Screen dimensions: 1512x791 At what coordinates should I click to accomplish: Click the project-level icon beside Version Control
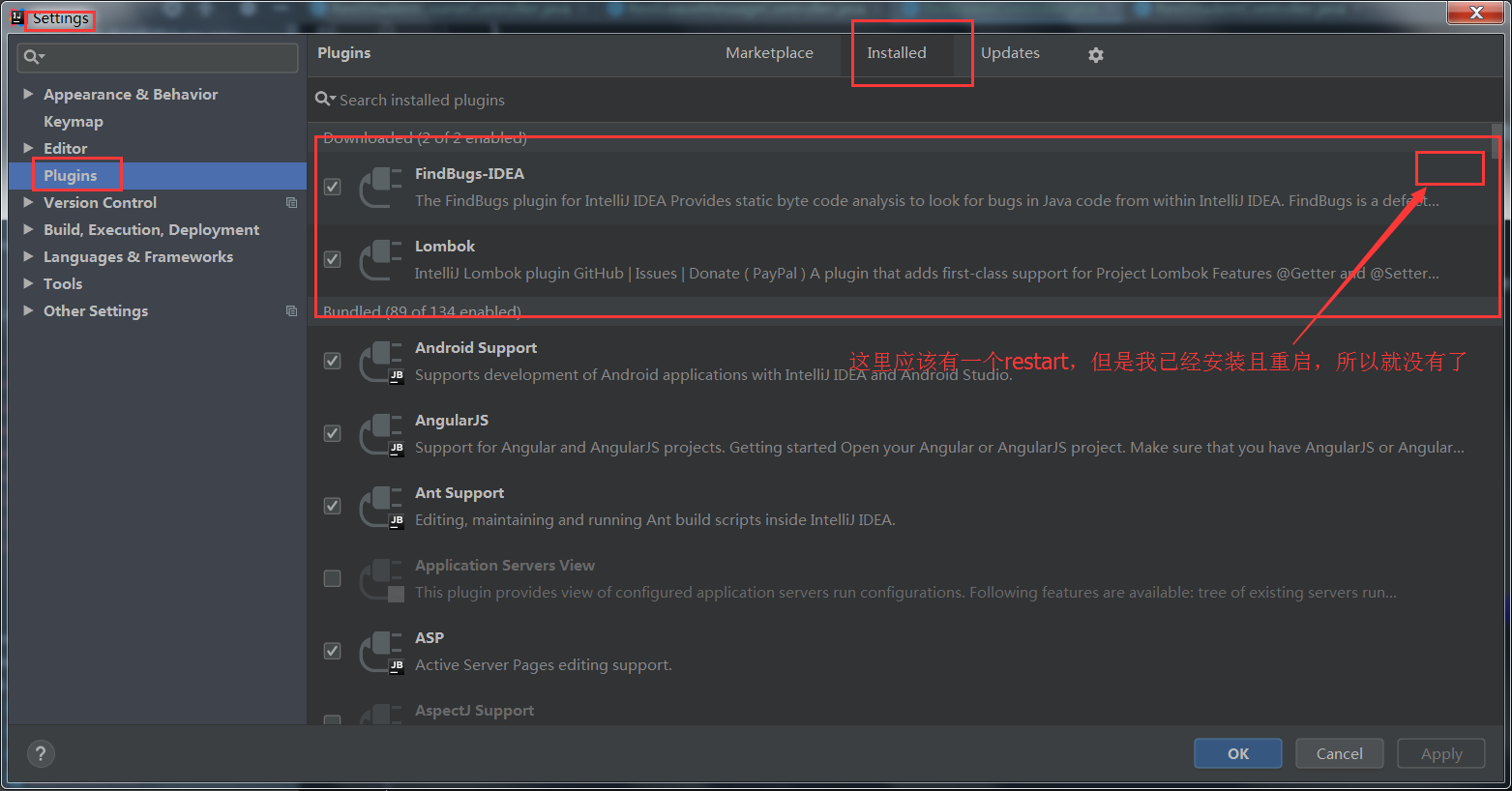(291, 203)
